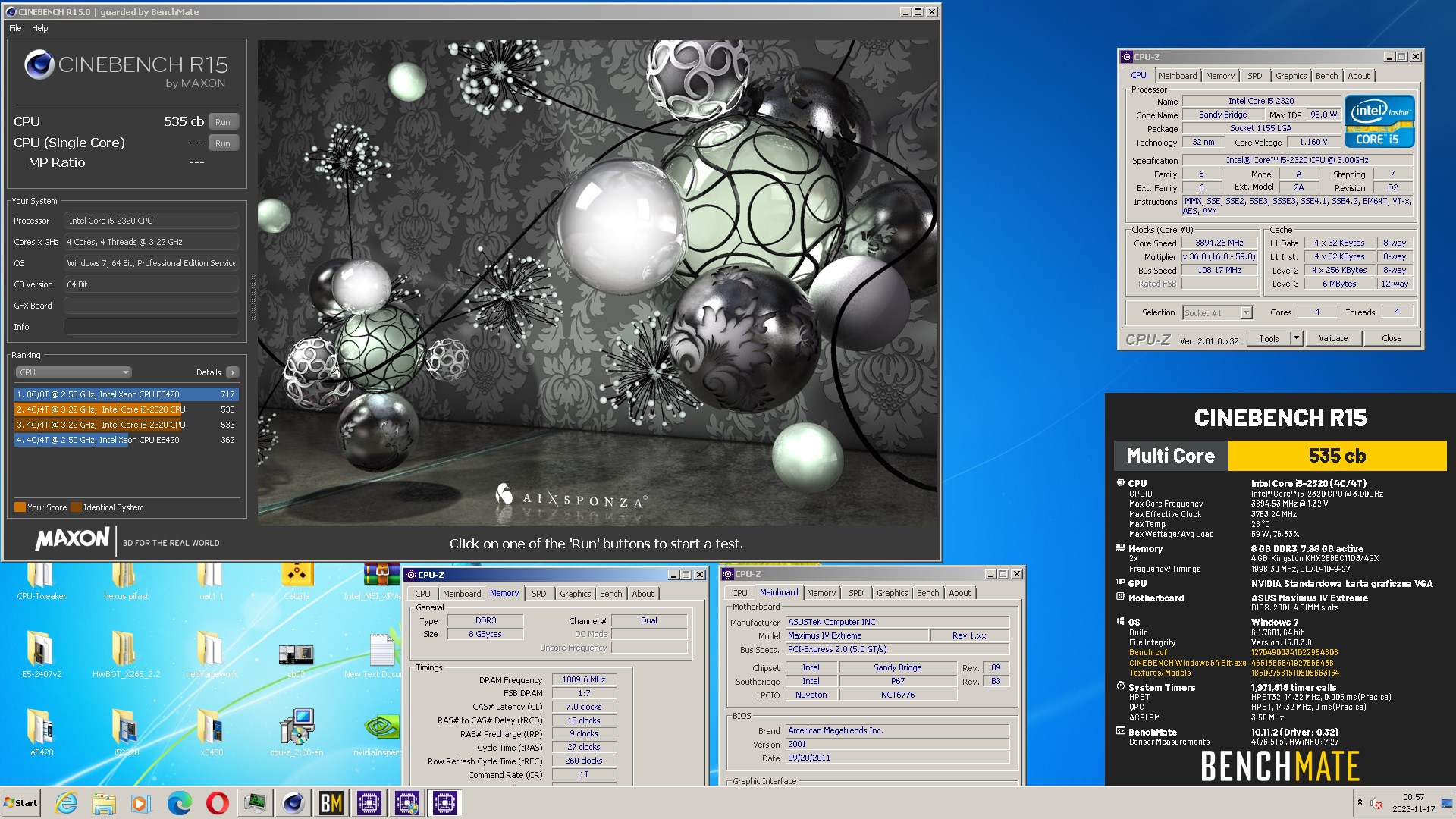1456x819 pixels.
Task: Switch to BenchMate via BM taskbar icon
Action: click(331, 803)
